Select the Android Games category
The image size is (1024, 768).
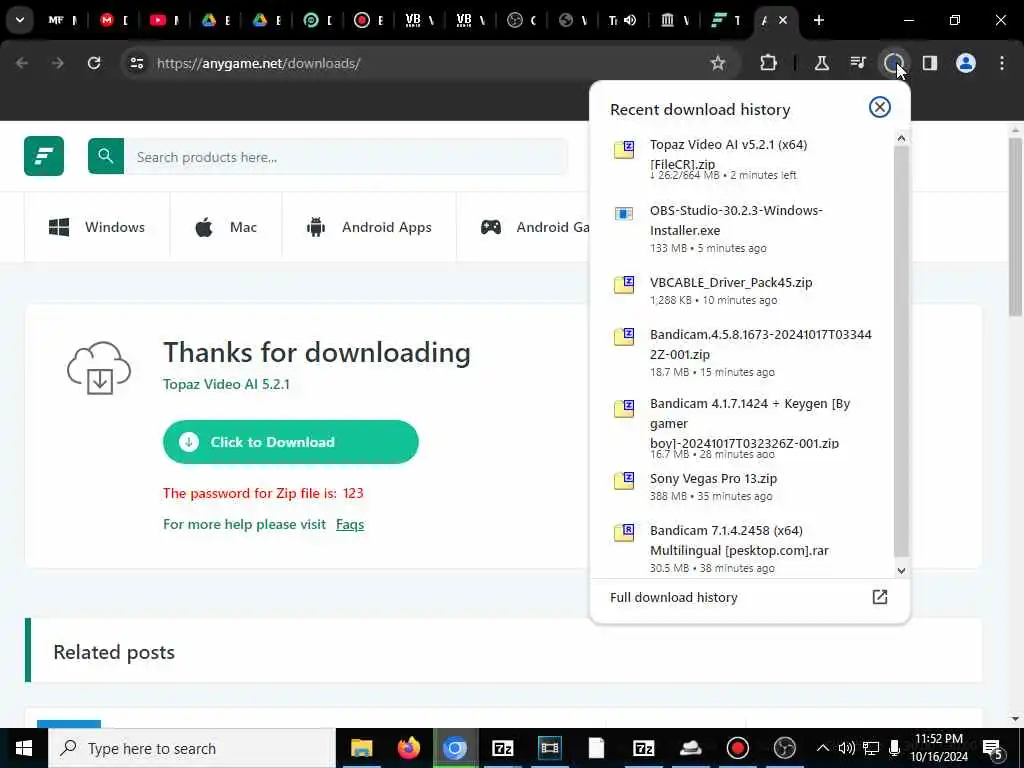click(x=536, y=227)
